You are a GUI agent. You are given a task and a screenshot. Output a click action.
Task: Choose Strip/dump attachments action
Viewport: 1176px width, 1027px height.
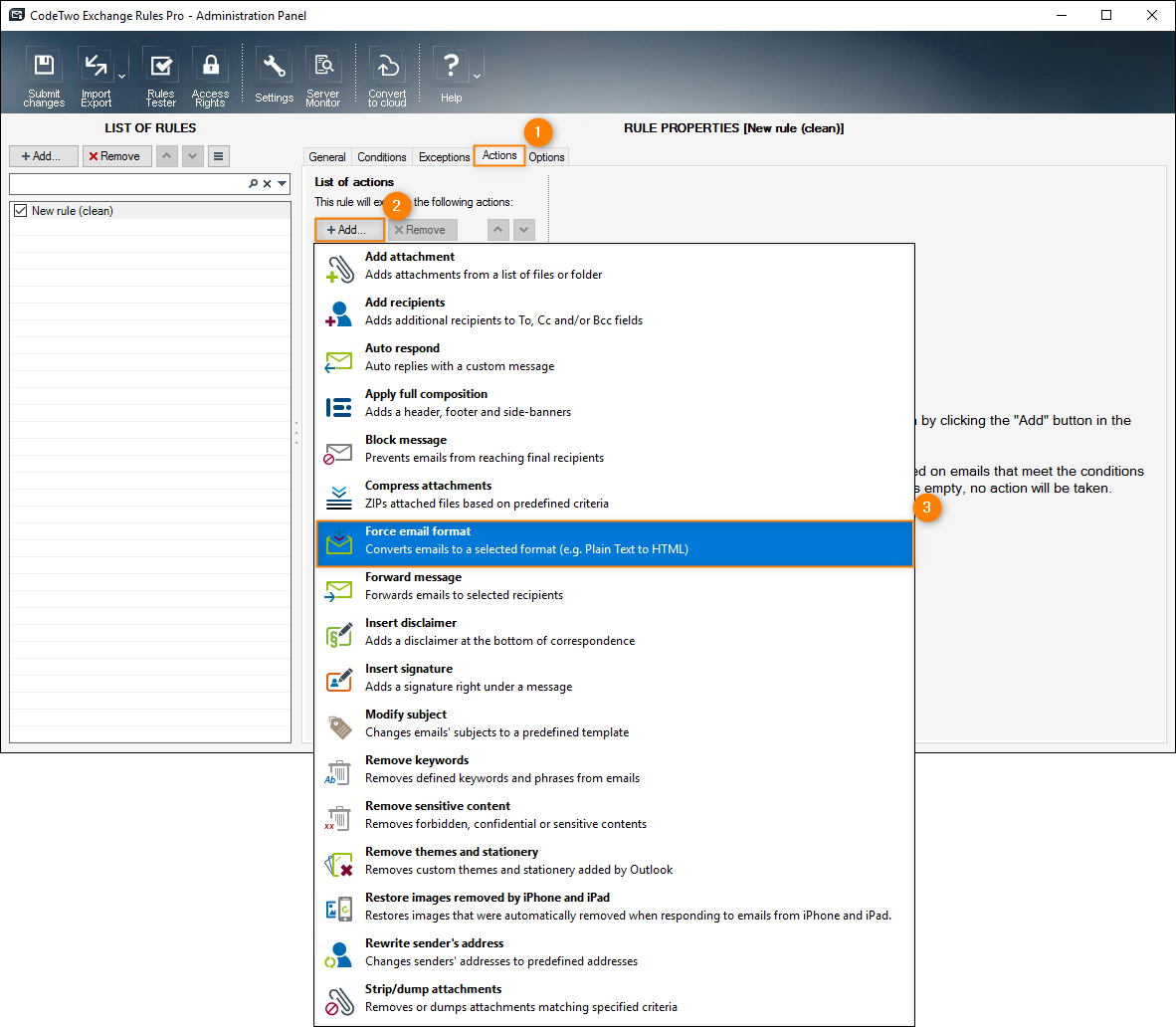[614, 998]
